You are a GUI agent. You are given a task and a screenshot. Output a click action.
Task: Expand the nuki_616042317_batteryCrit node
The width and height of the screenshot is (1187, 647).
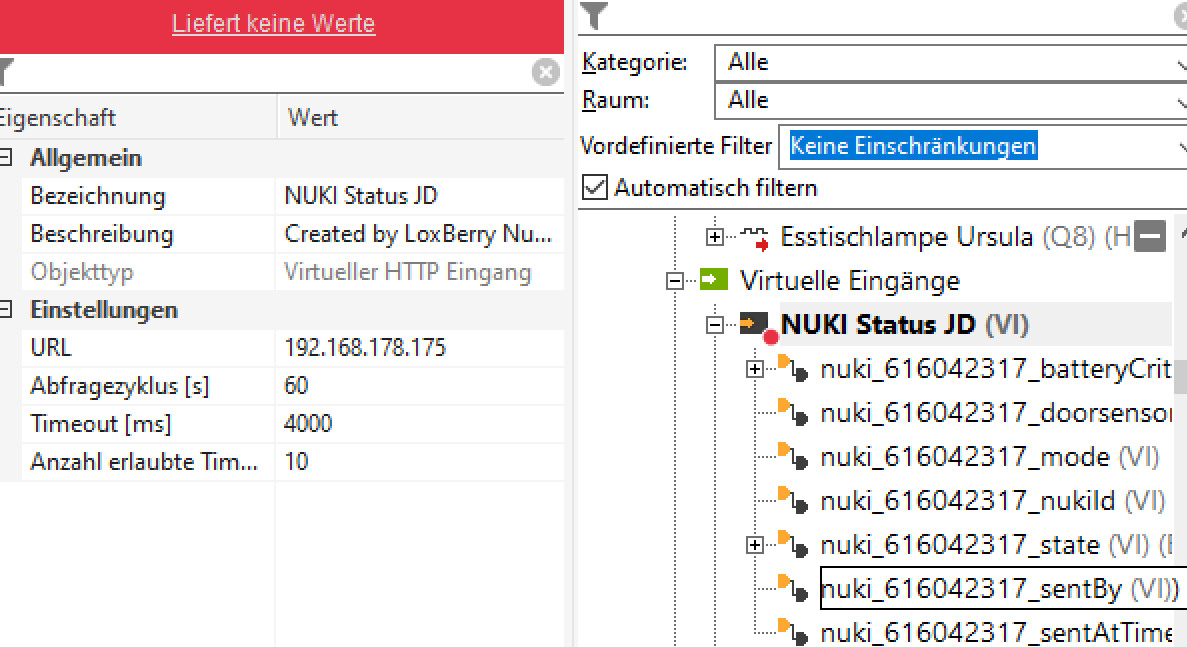[755, 369]
